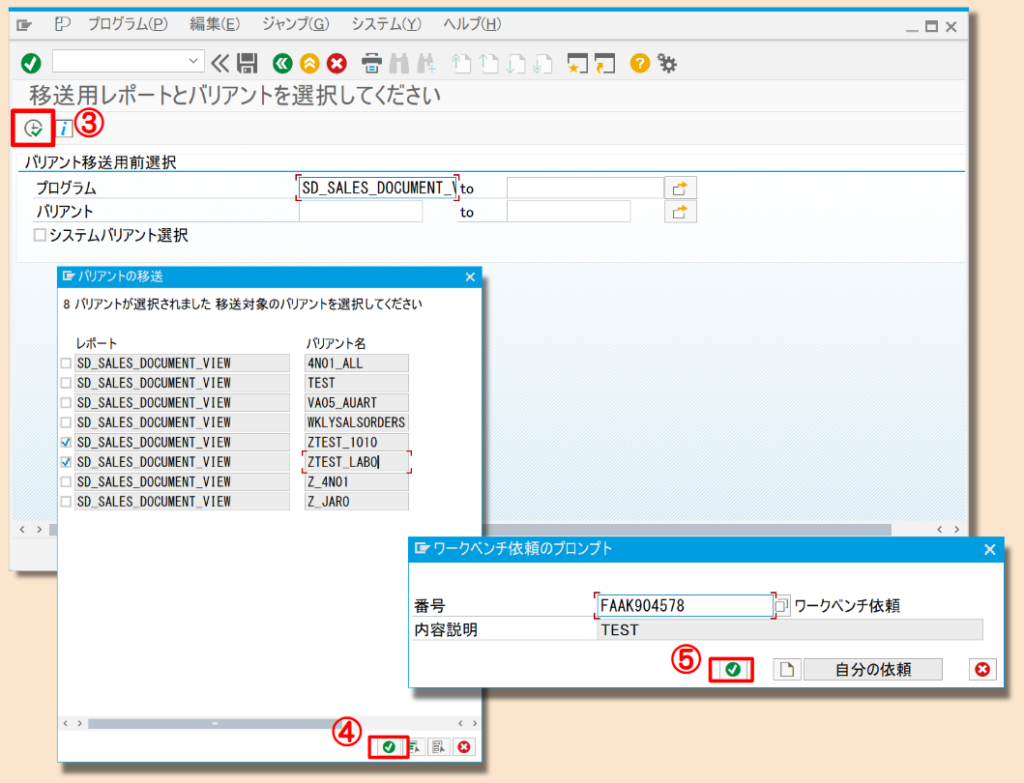The height and width of the screenshot is (783, 1024).
Task: Open multiple selection for バリアント
Action: coord(680,212)
